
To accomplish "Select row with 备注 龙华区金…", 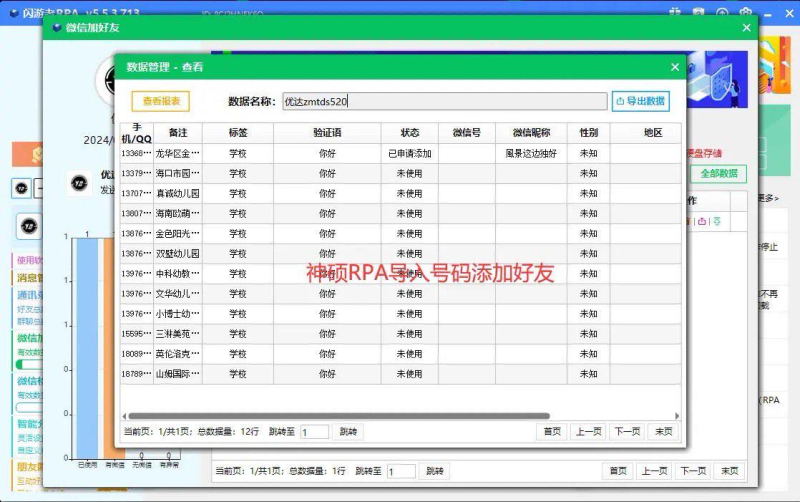I will pyautogui.click(x=401, y=154).
